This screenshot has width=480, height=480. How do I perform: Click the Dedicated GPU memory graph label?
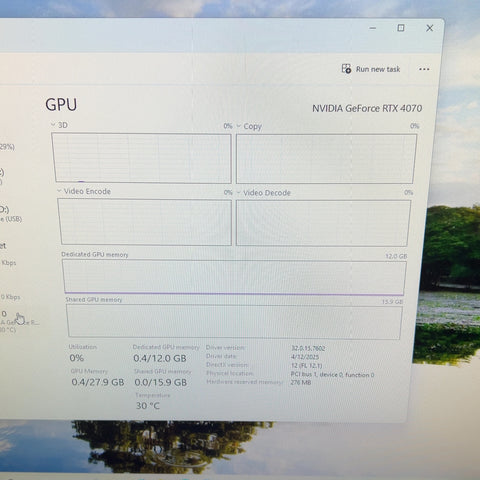point(95,255)
